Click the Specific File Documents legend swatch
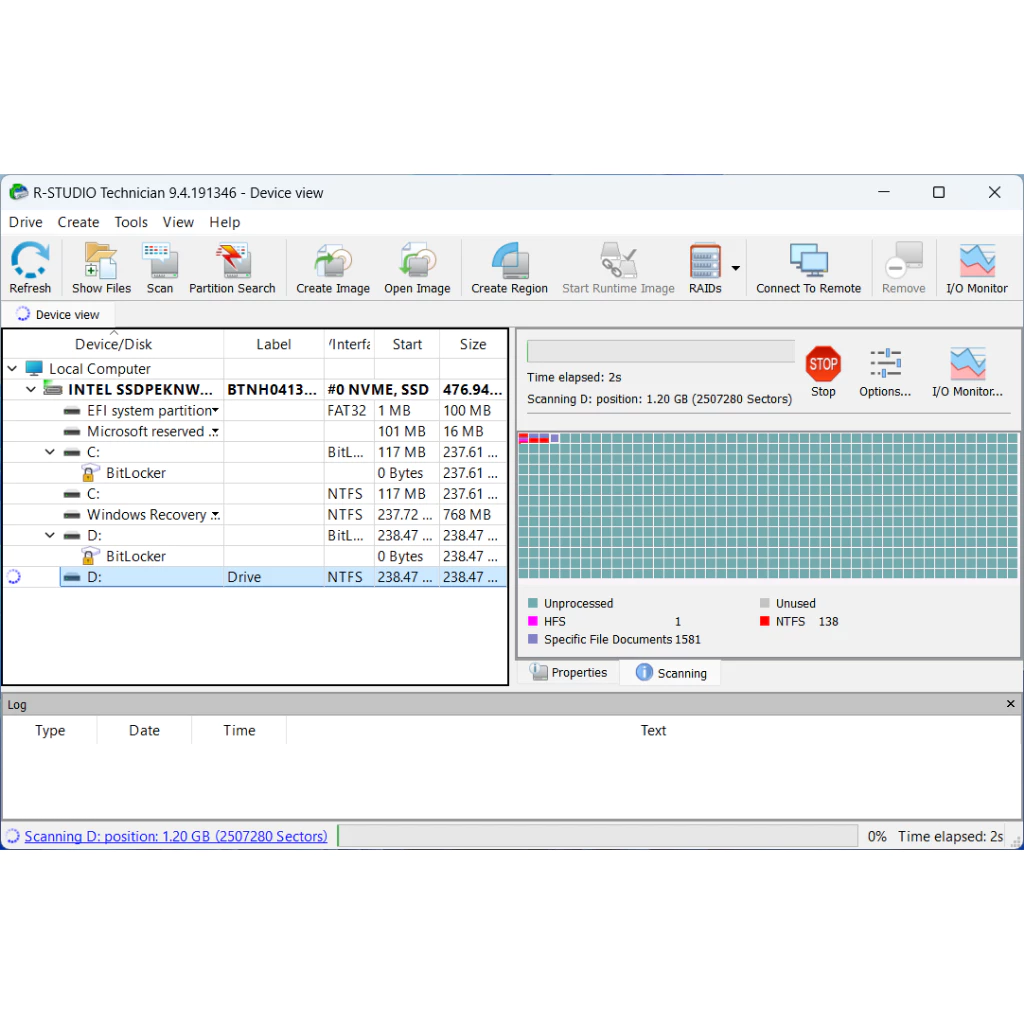 (532, 639)
